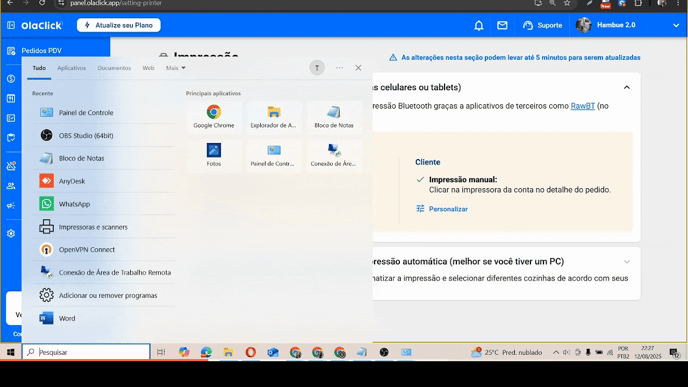Screen dimensions: 688x387
Task: Open Bloco de Notas tile in Principais aplicativos
Action: pos(334,117)
